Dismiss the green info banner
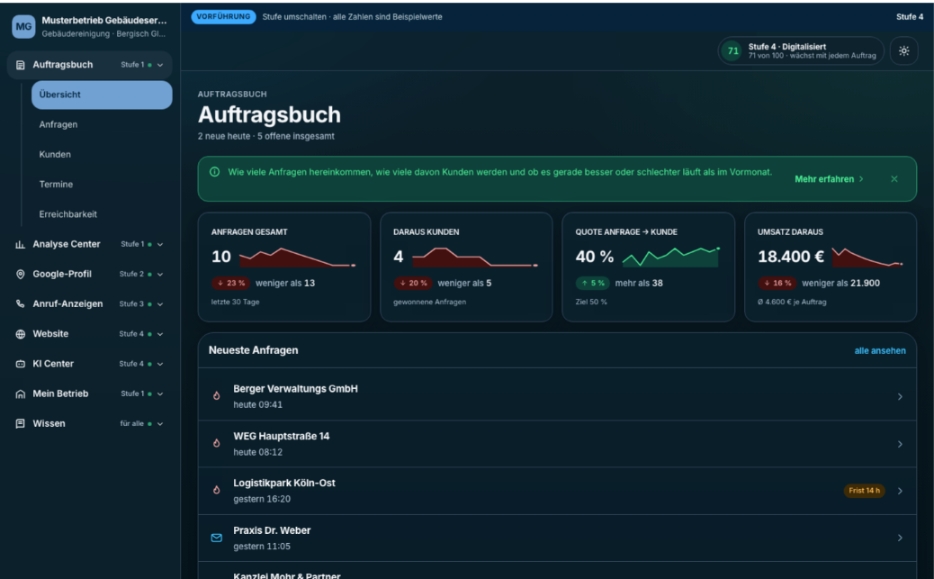The height and width of the screenshot is (579, 934). click(x=894, y=179)
